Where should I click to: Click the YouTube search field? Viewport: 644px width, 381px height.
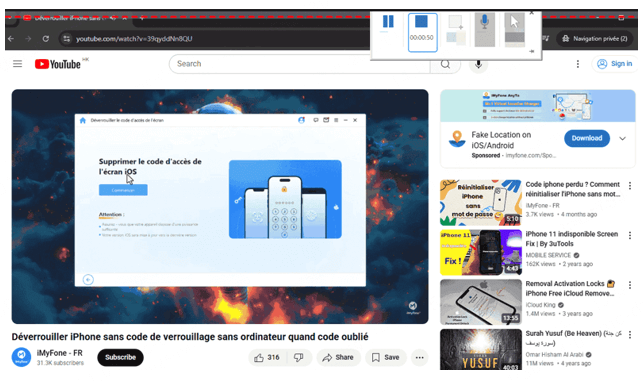(300, 64)
